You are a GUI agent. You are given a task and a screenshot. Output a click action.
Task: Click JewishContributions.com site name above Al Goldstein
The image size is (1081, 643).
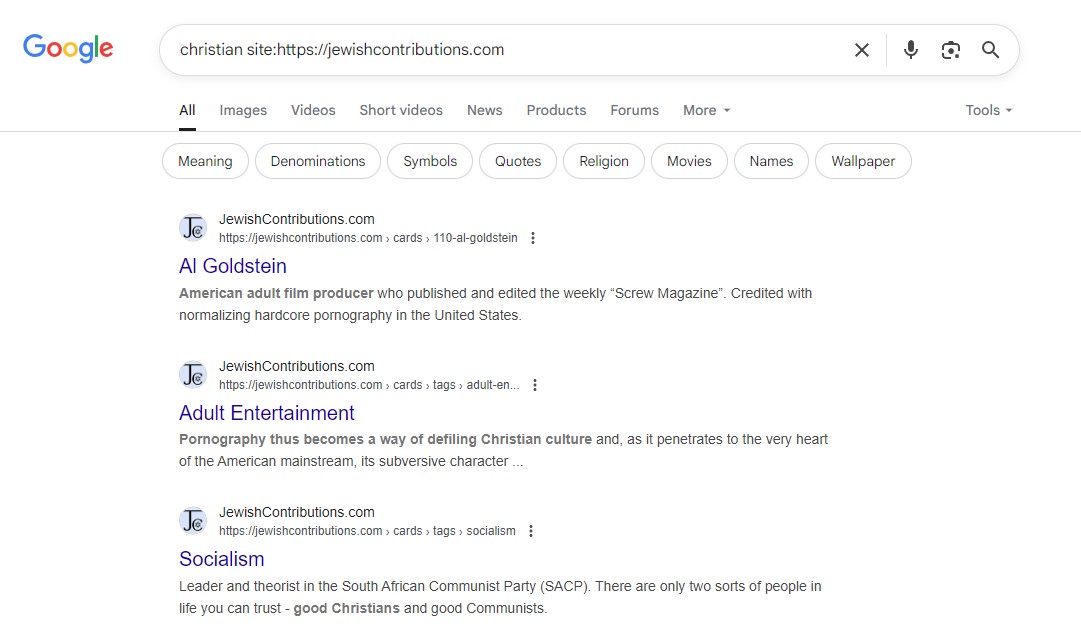(297, 219)
